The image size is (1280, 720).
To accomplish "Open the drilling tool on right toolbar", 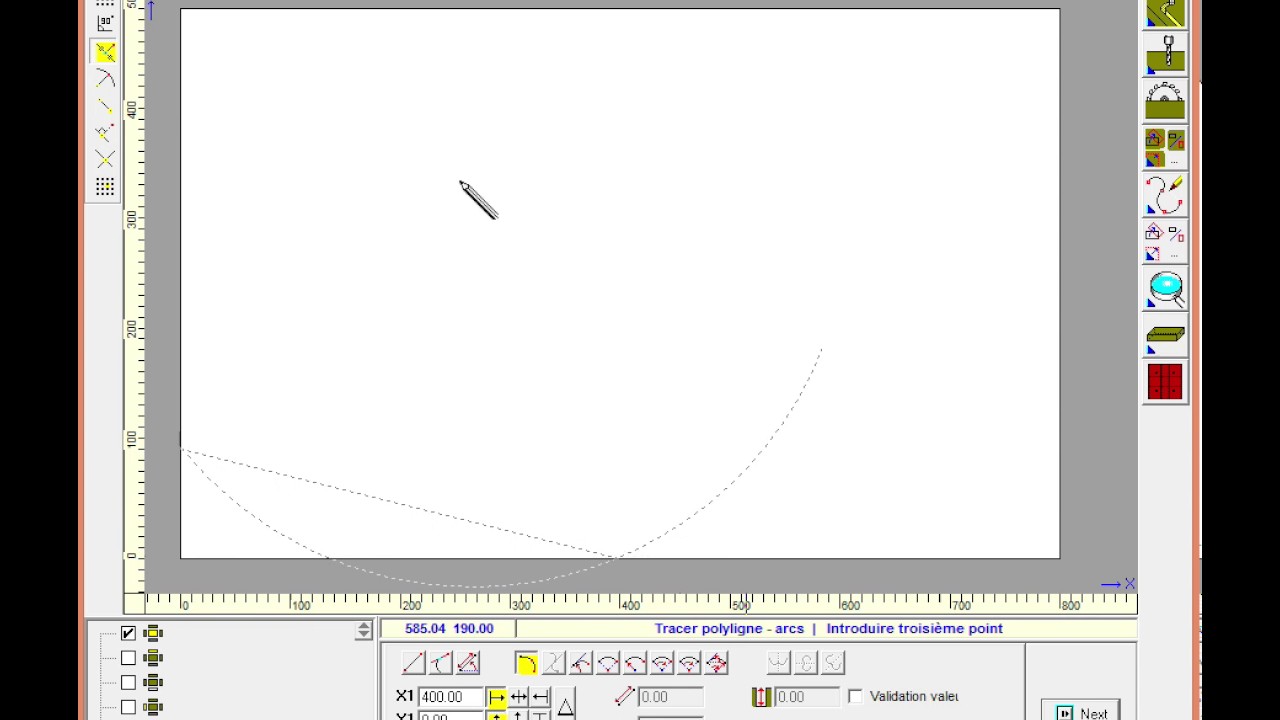I will [1165, 55].
